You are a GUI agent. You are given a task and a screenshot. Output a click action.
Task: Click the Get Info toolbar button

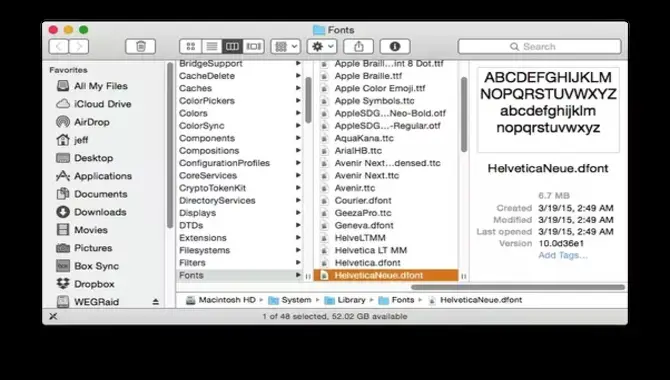click(x=395, y=47)
